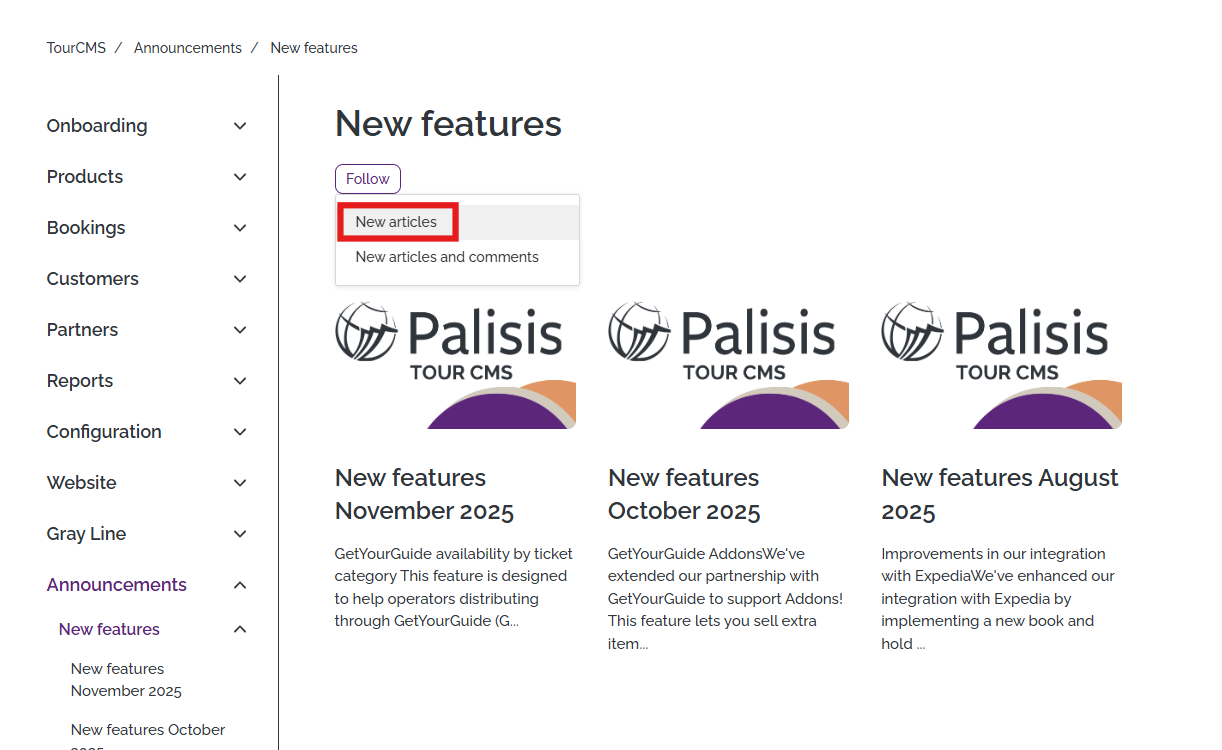
Task: Open Website in sidebar
Action: point(82,483)
